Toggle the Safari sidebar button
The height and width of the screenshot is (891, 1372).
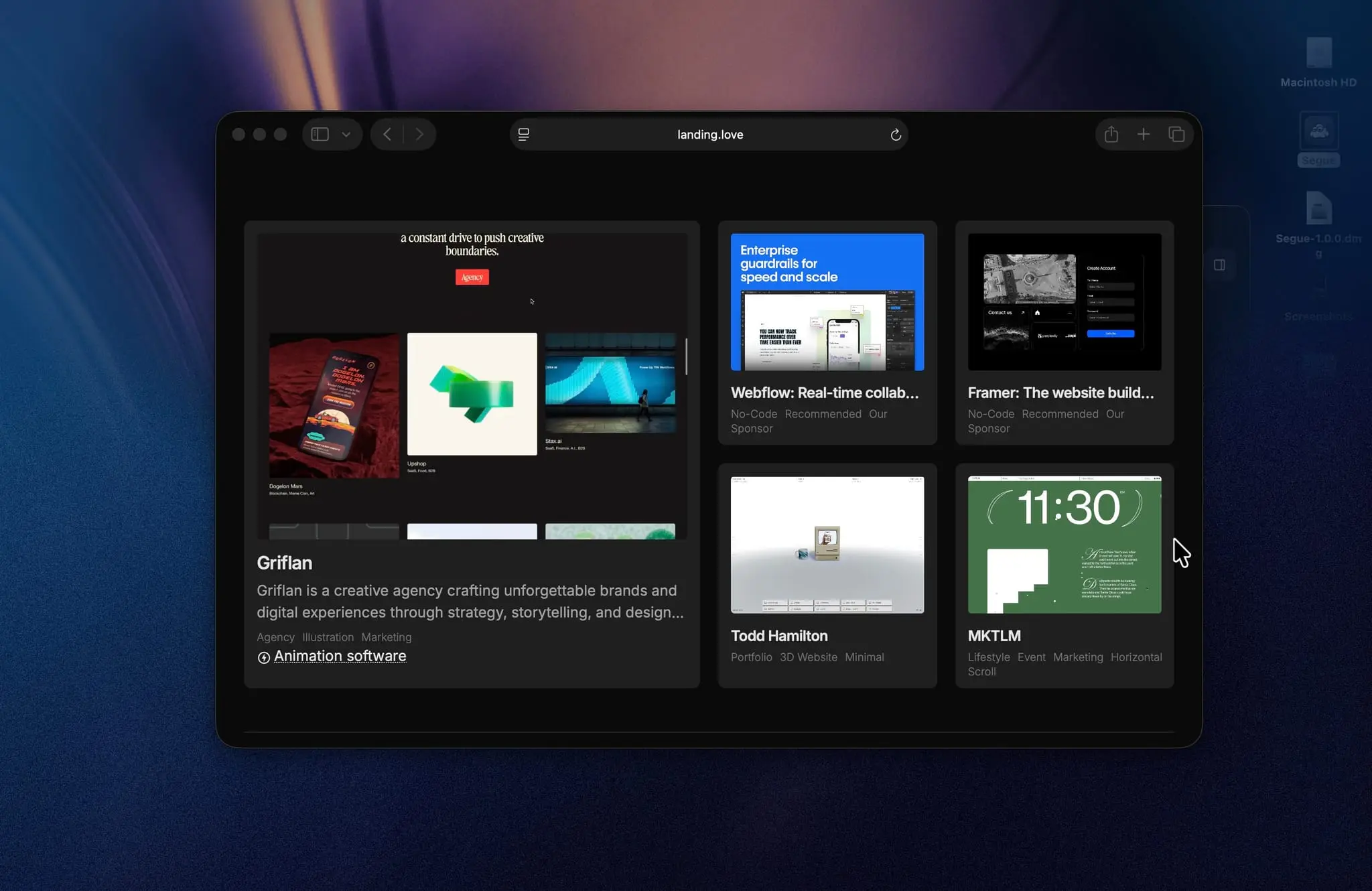pyautogui.click(x=320, y=135)
